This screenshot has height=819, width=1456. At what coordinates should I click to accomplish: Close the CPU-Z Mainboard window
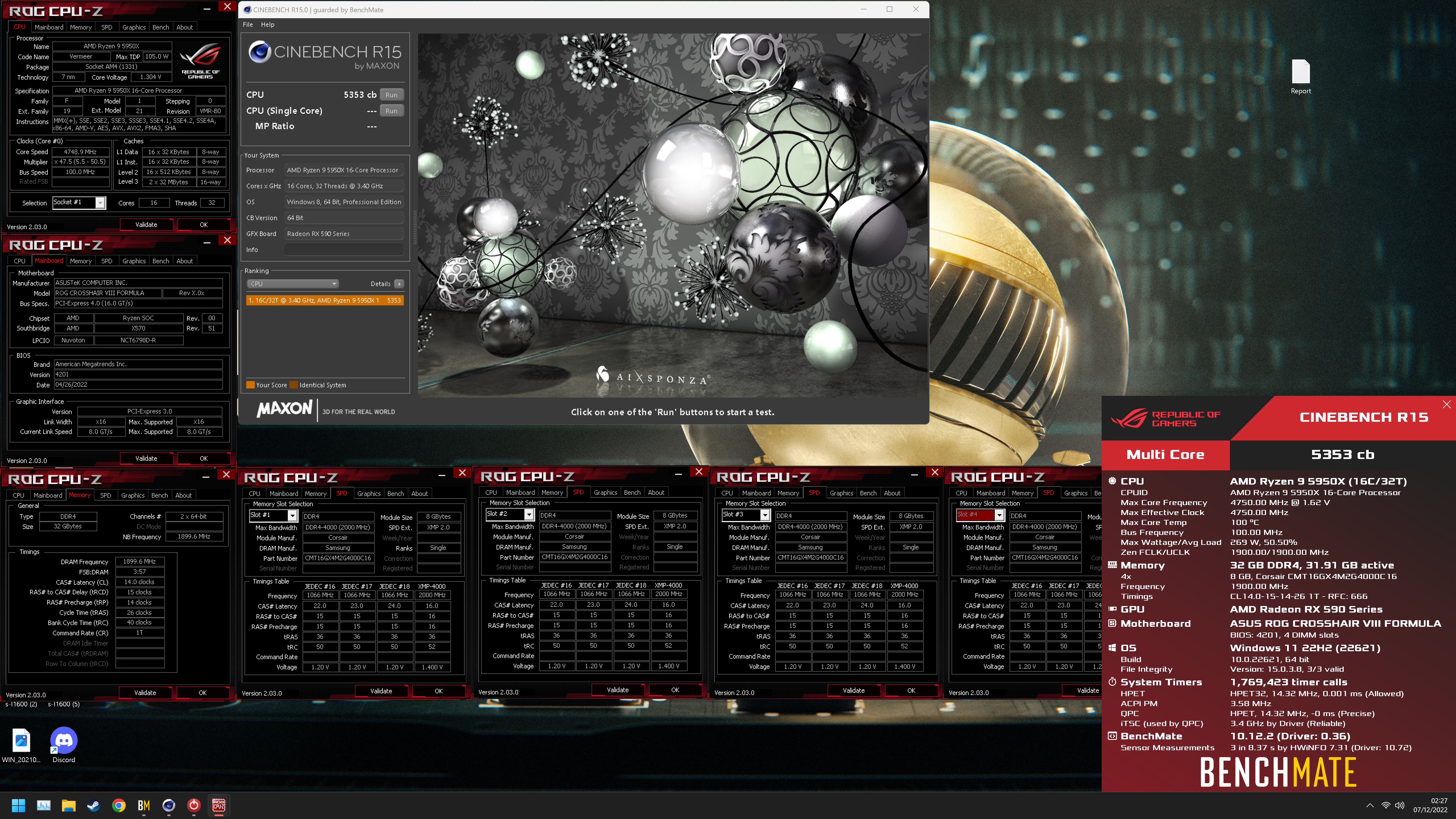point(227,240)
